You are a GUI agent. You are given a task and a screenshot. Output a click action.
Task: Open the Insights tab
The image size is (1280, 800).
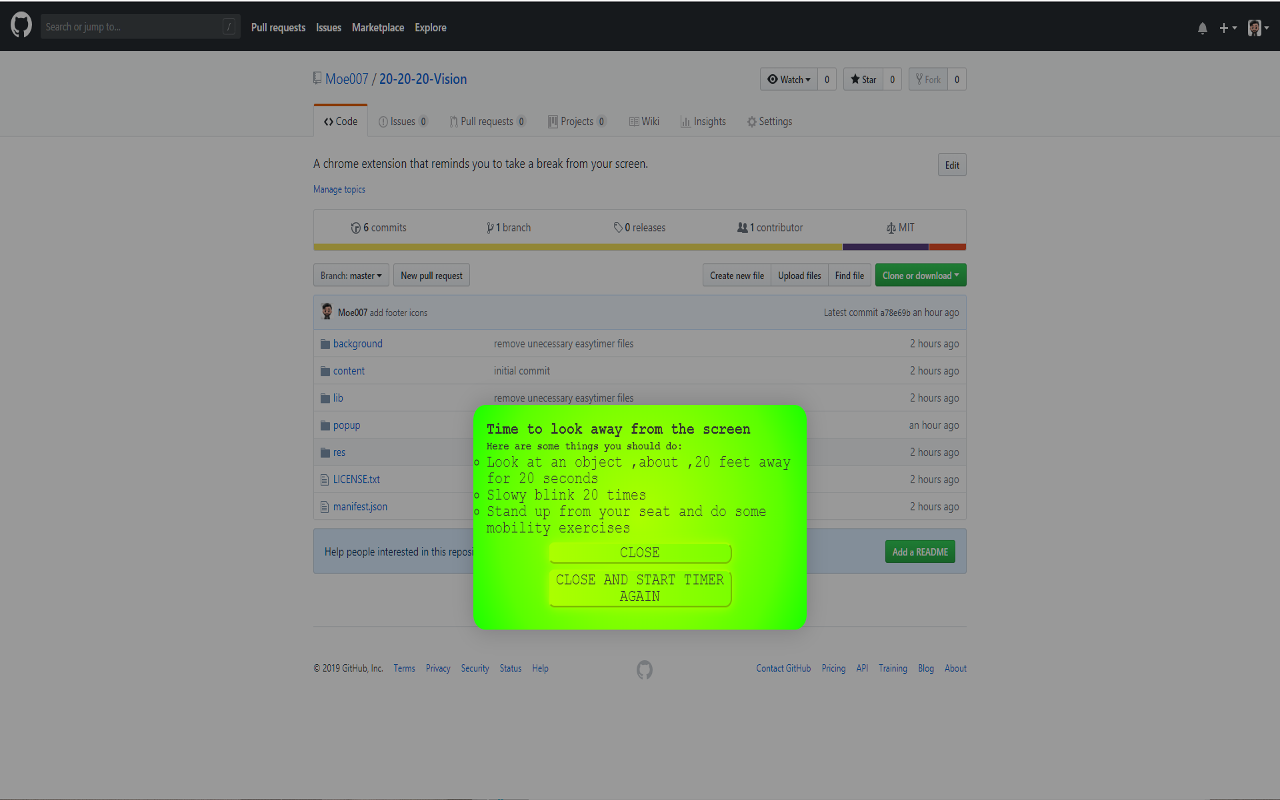click(x=703, y=121)
